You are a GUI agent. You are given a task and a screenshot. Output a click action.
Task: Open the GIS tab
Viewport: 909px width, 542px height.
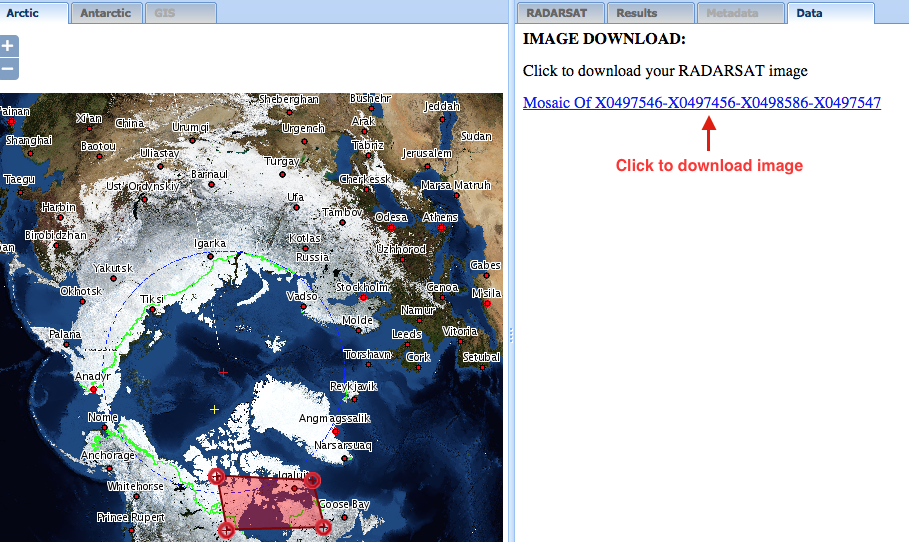click(180, 13)
